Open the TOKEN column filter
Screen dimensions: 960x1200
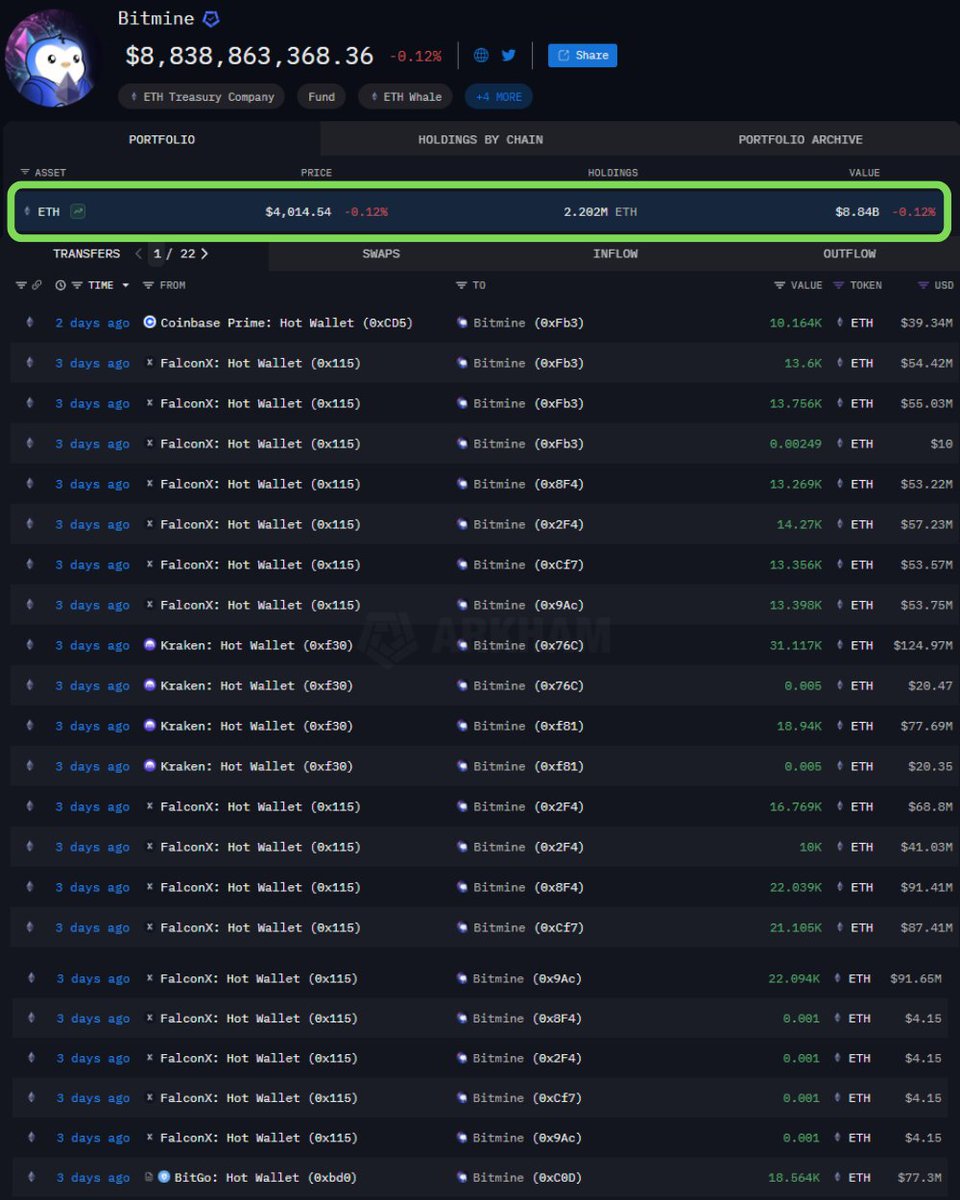pyautogui.click(x=838, y=286)
